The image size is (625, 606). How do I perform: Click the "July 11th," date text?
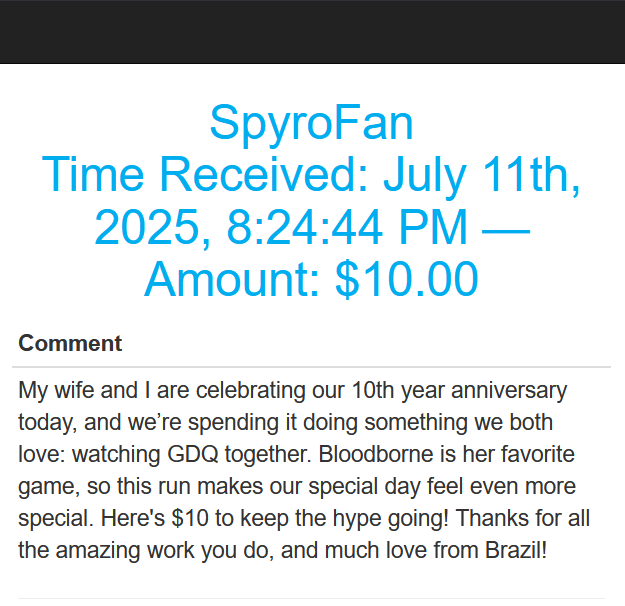click(x=482, y=175)
